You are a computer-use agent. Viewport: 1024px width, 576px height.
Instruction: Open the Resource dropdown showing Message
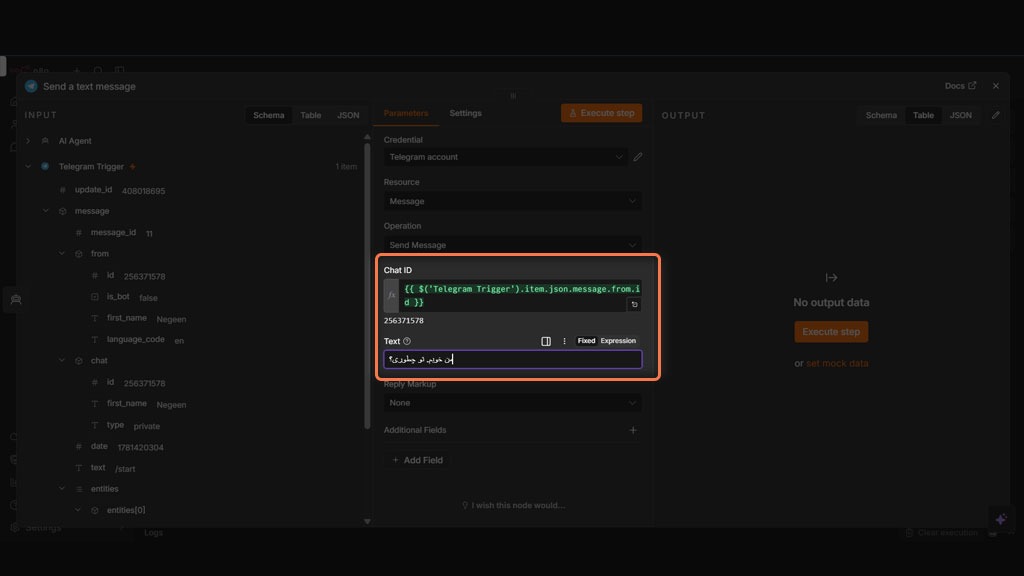pyautogui.click(x=512, y=201)
